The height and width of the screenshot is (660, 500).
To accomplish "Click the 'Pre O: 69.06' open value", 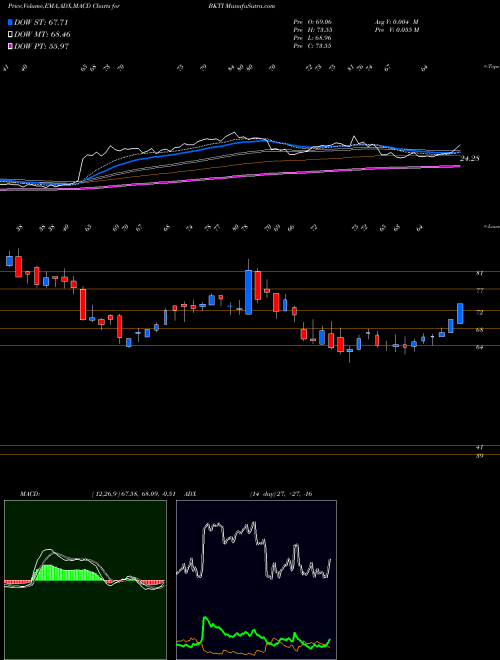I will pyautogui.click(x=313, y=22).
